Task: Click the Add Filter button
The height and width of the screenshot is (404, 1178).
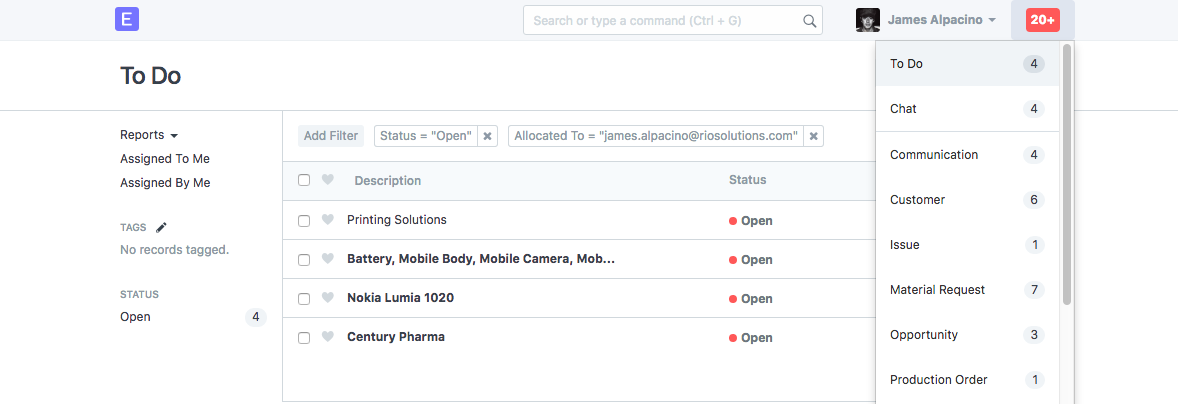Action: (331, 136)
